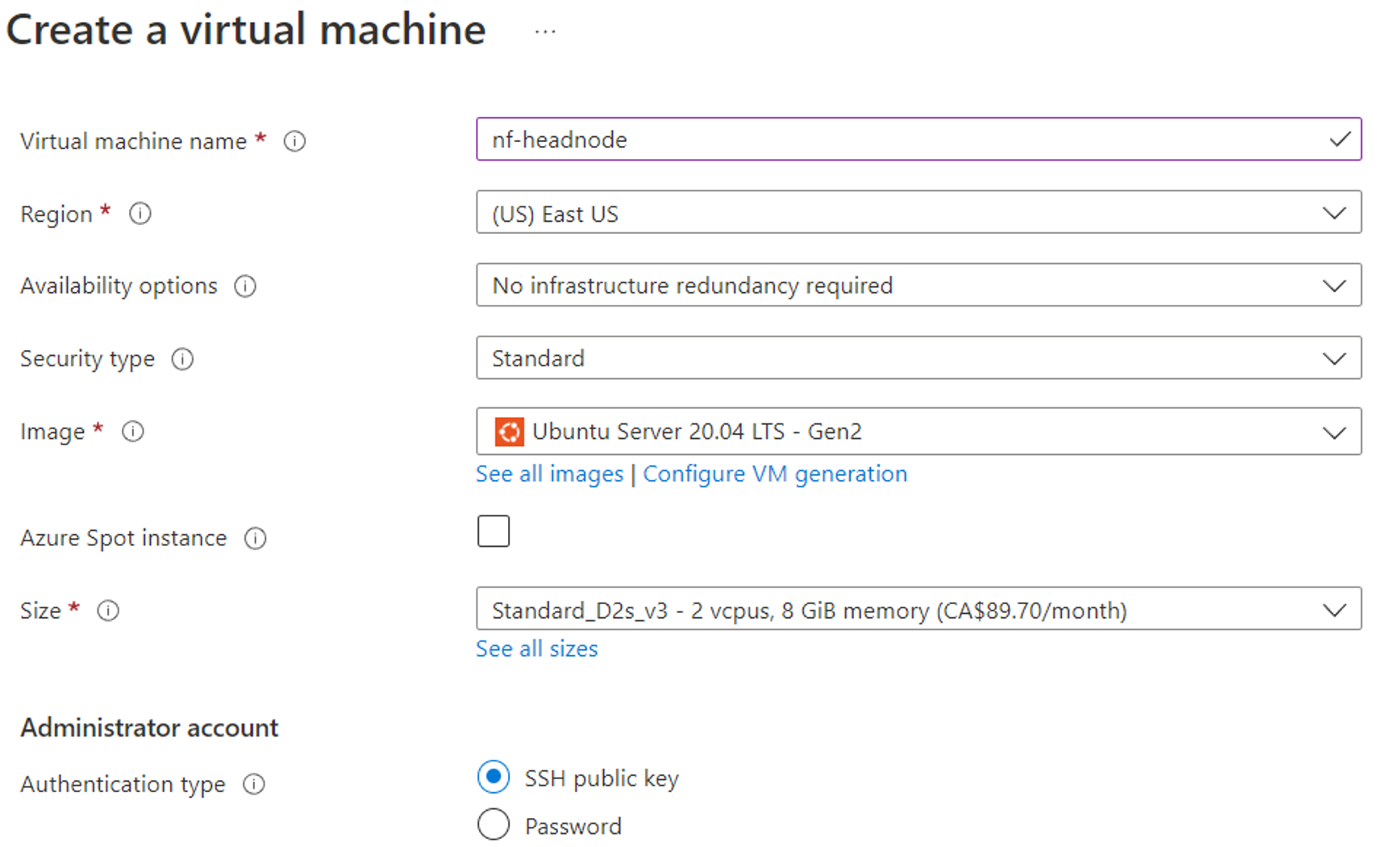The height and width of the screenshot is (847, 1400).
Task: Show Authentication type info tooltip
Action: 254,784
